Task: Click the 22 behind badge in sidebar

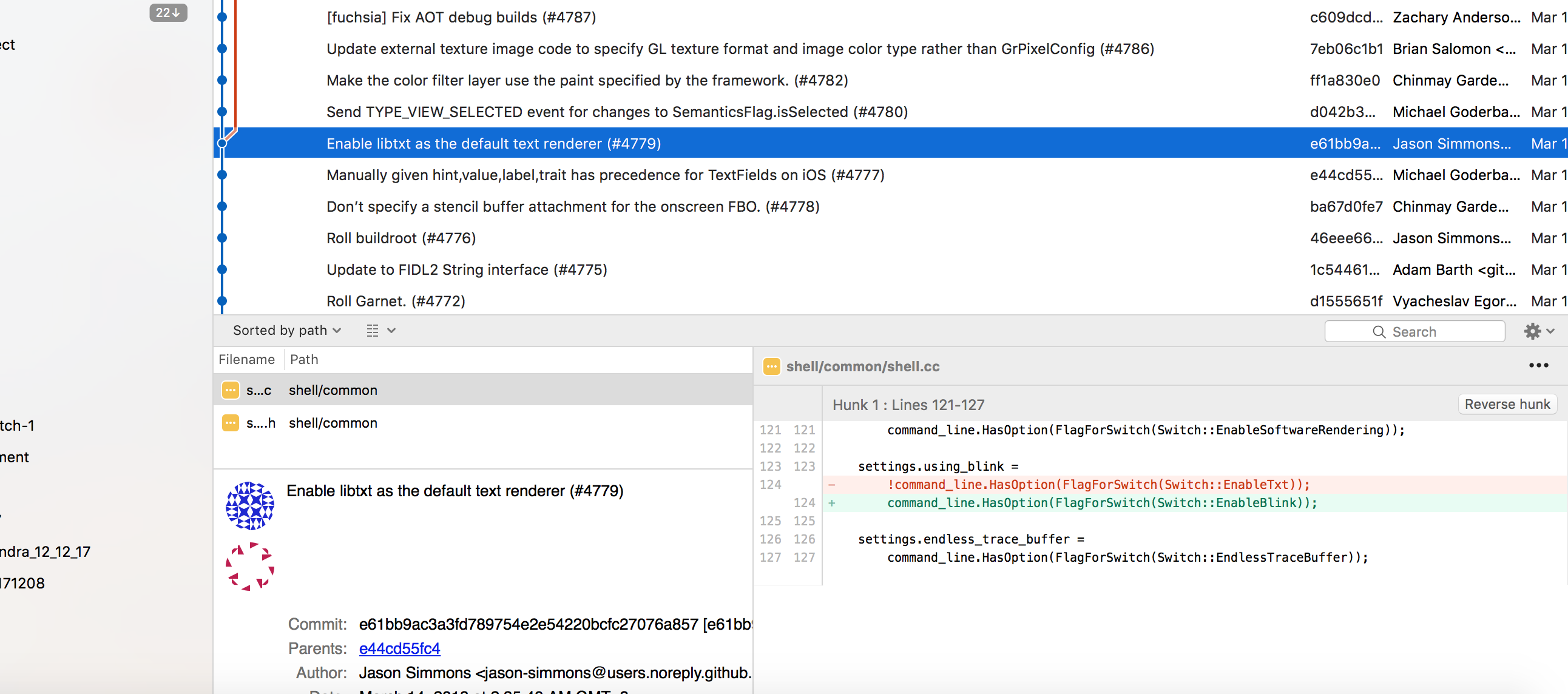Action: pos(168,13)
